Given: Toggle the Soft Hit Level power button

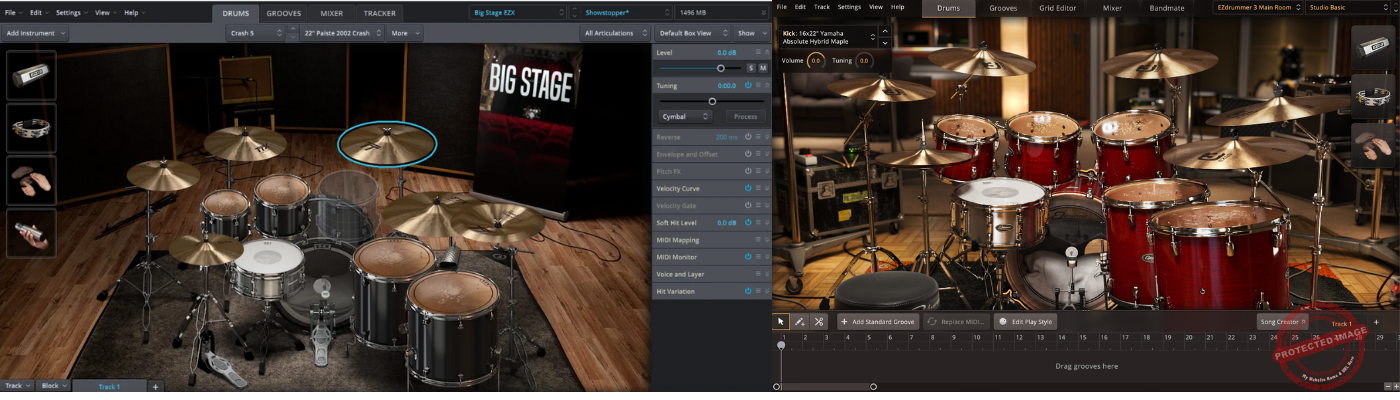Looking at the screenshot, I should pos(747,222).
